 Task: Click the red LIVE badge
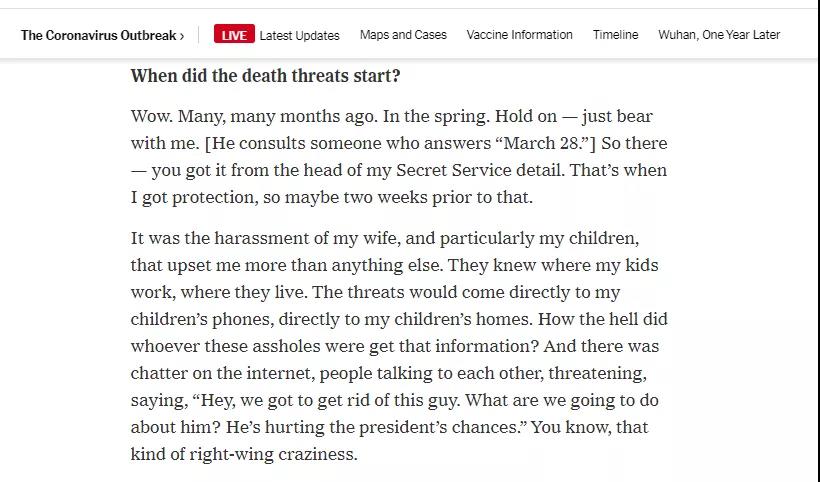(x=234, y=35)
